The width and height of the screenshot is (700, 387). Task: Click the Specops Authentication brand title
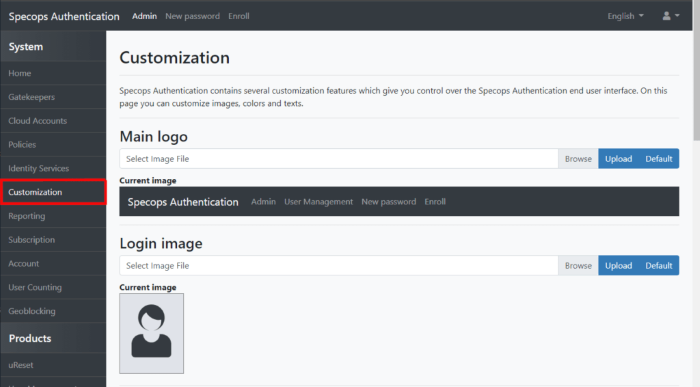click(x=64, y=17)
